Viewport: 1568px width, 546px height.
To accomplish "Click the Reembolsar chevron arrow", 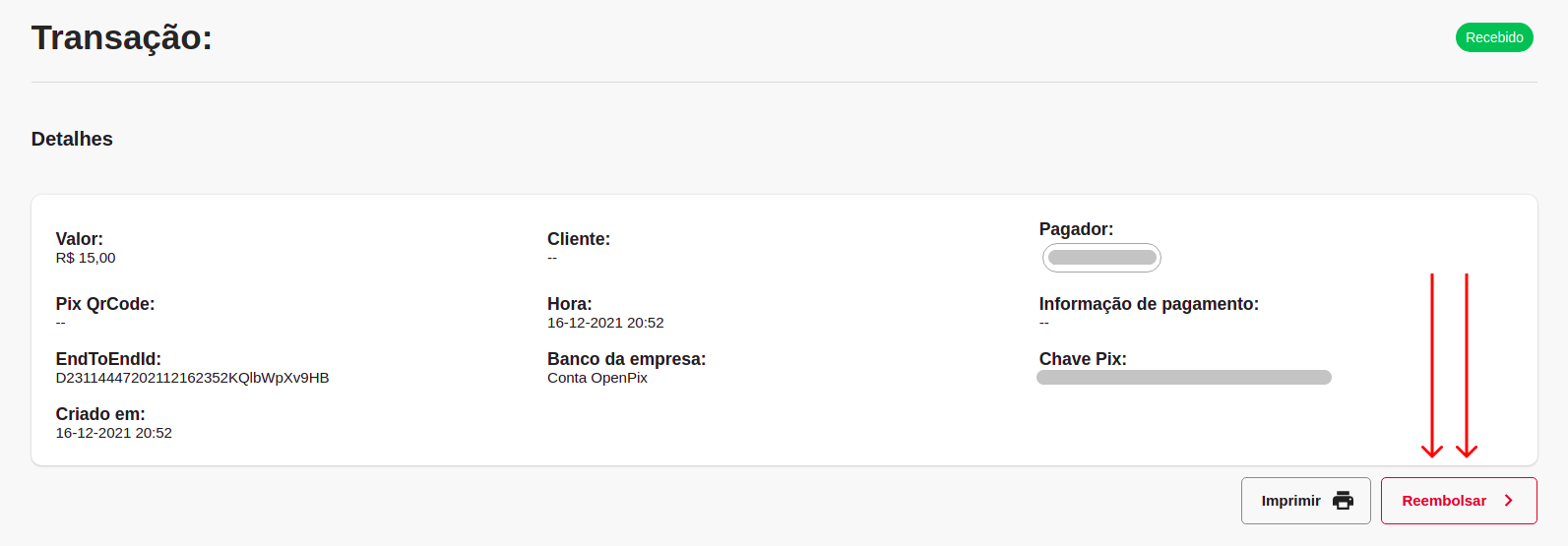I will (1508, 501).
